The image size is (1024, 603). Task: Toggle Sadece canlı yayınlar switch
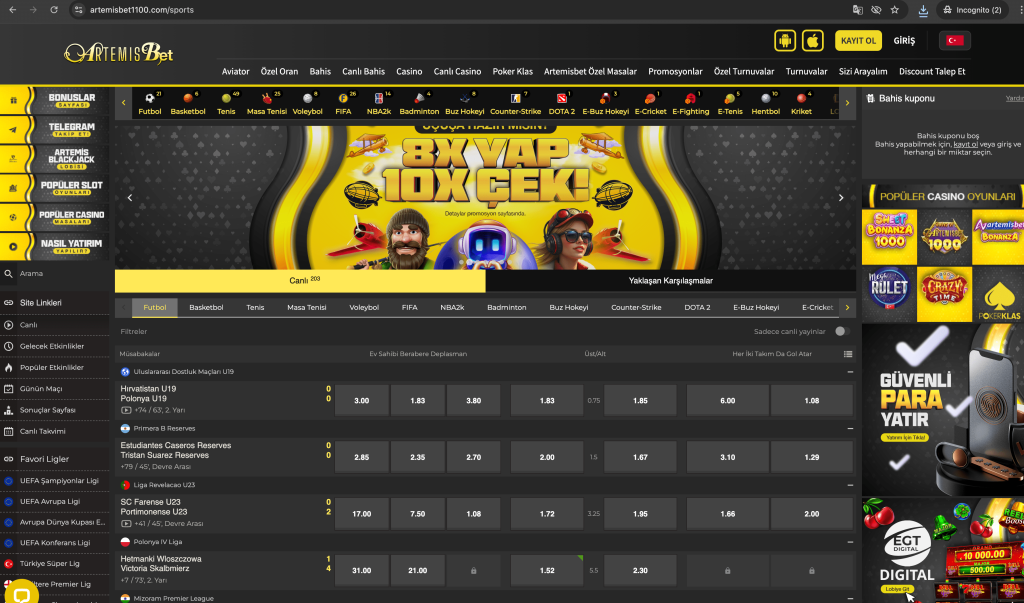click(x=842, y=331)
